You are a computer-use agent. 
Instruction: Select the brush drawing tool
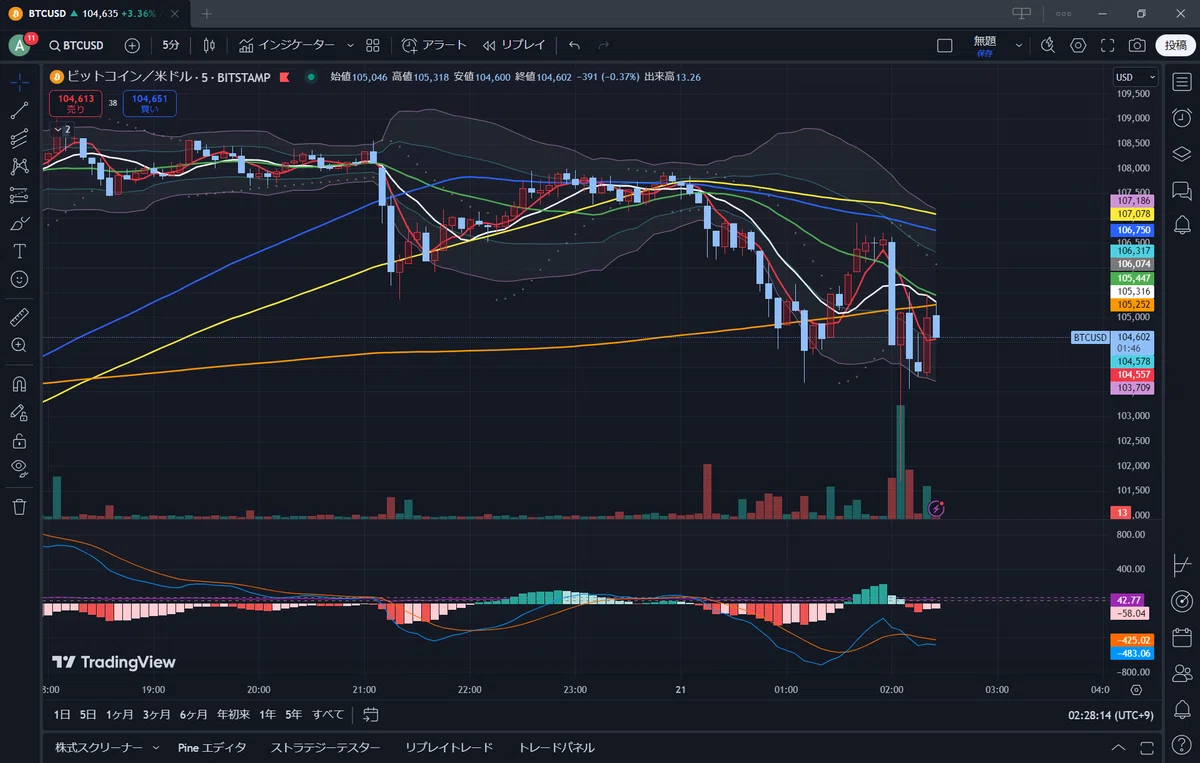[x=19, y=223]
